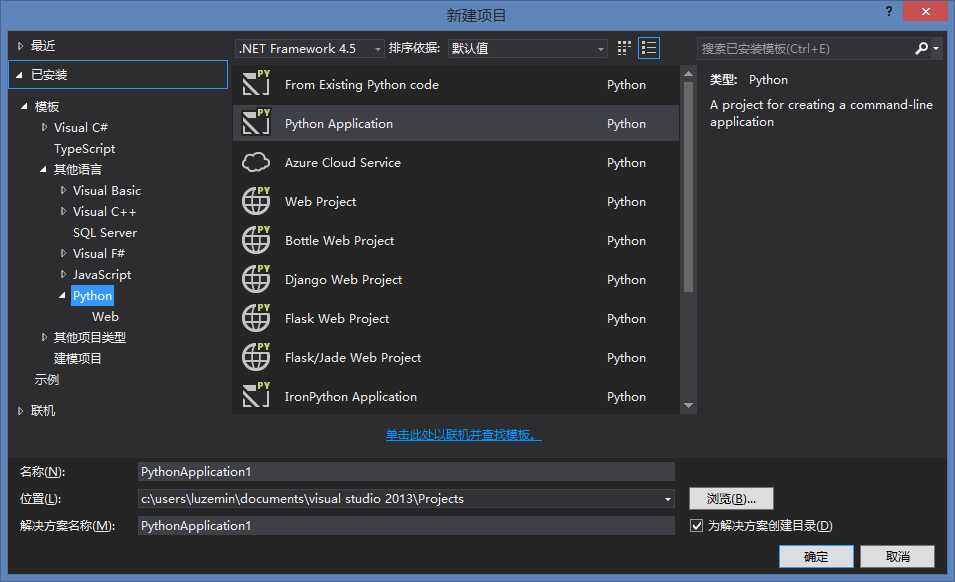Select the JavaScript tree item
This screenshot has width=955, height=582.
click(x=102, y=275)
